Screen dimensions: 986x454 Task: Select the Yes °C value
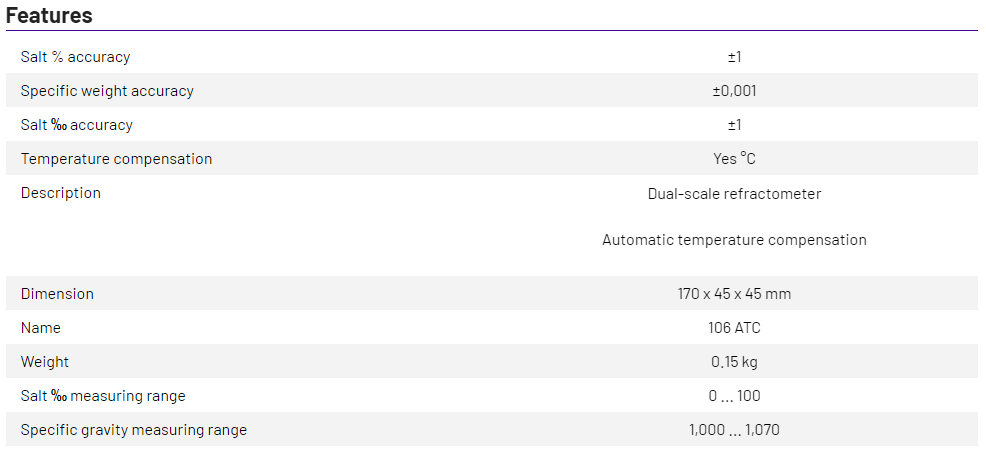tap(734, 159)
